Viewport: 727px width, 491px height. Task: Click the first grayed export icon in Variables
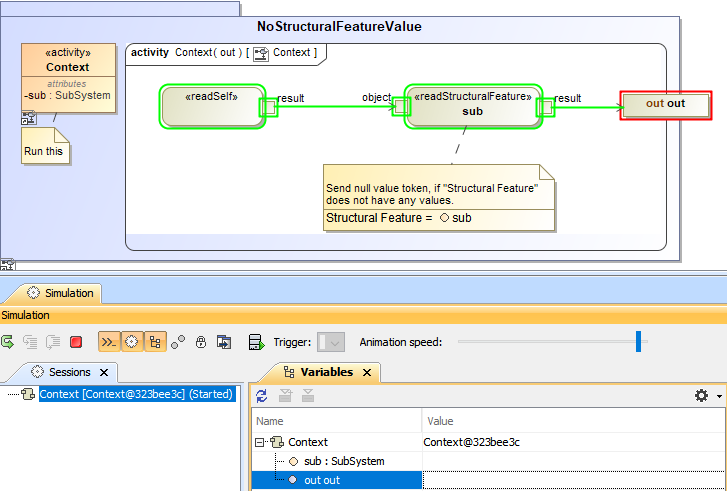pos(285,396)
